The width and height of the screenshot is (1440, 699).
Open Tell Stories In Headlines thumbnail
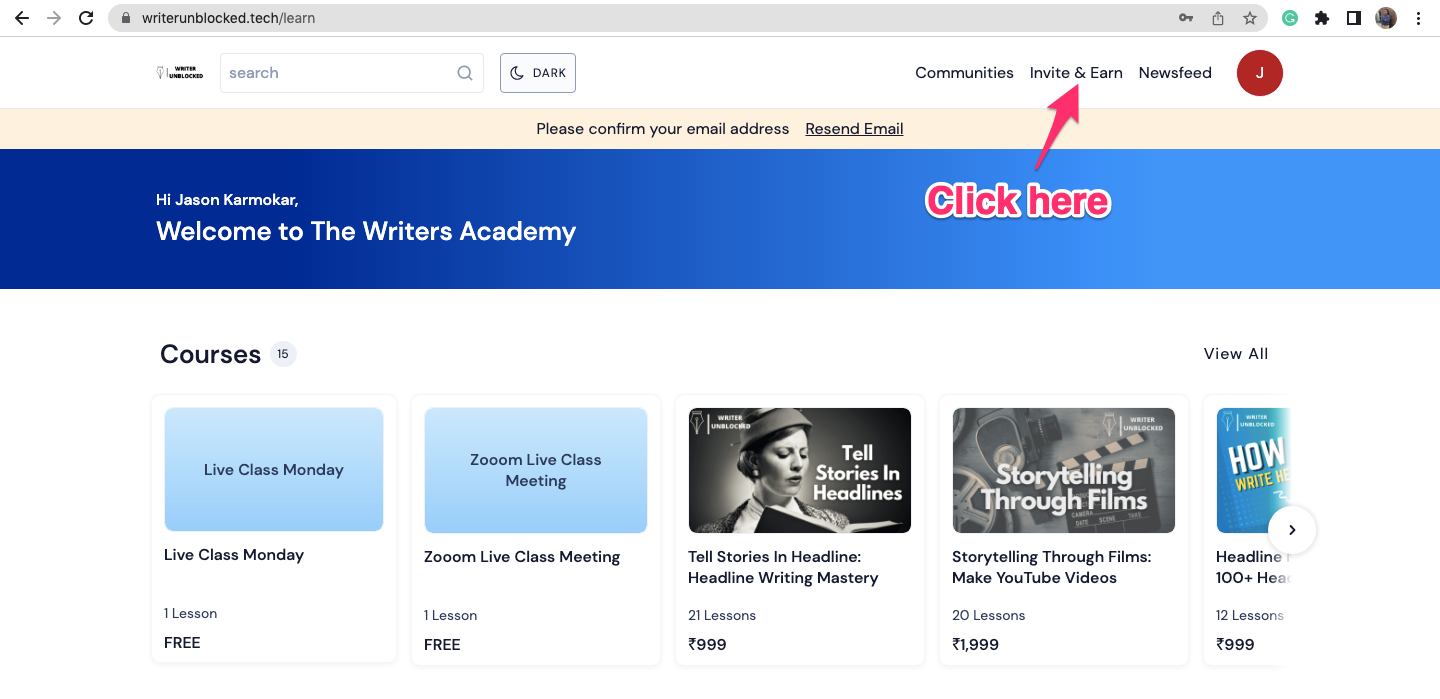(x=800, y=470)
